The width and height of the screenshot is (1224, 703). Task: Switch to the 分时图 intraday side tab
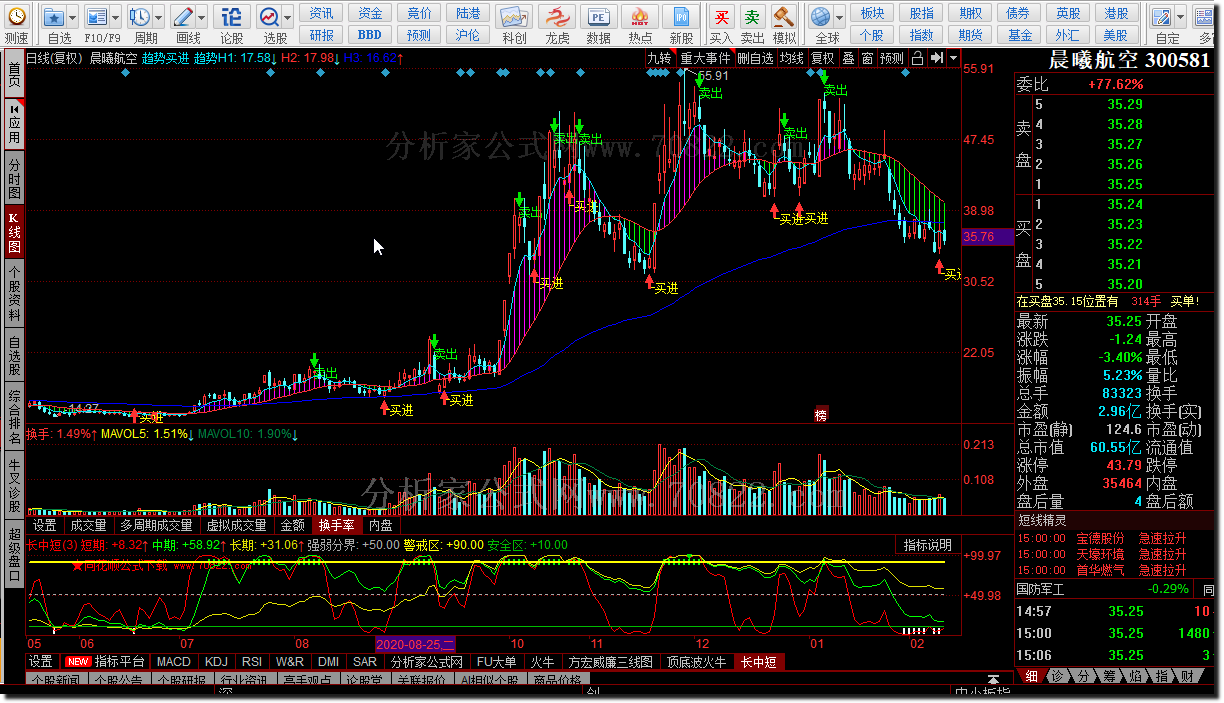pyautogui.click(x=14, y=177)
